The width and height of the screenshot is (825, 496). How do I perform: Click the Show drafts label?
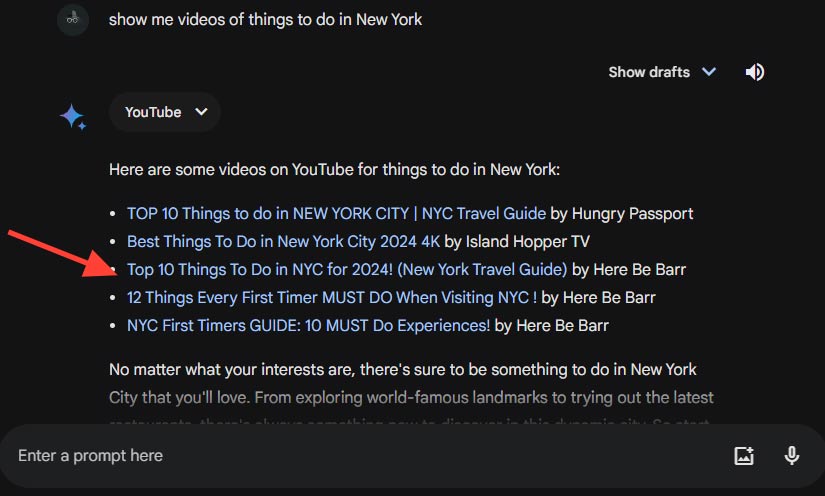649,72
